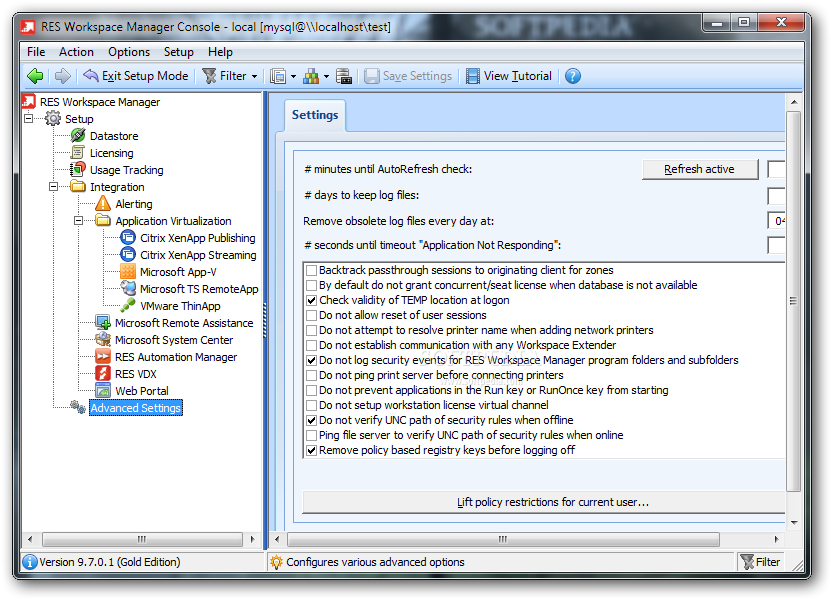This screenshot has width=832, height=600.
Task: Click days to keep log files field
Action: pos(776,196)
